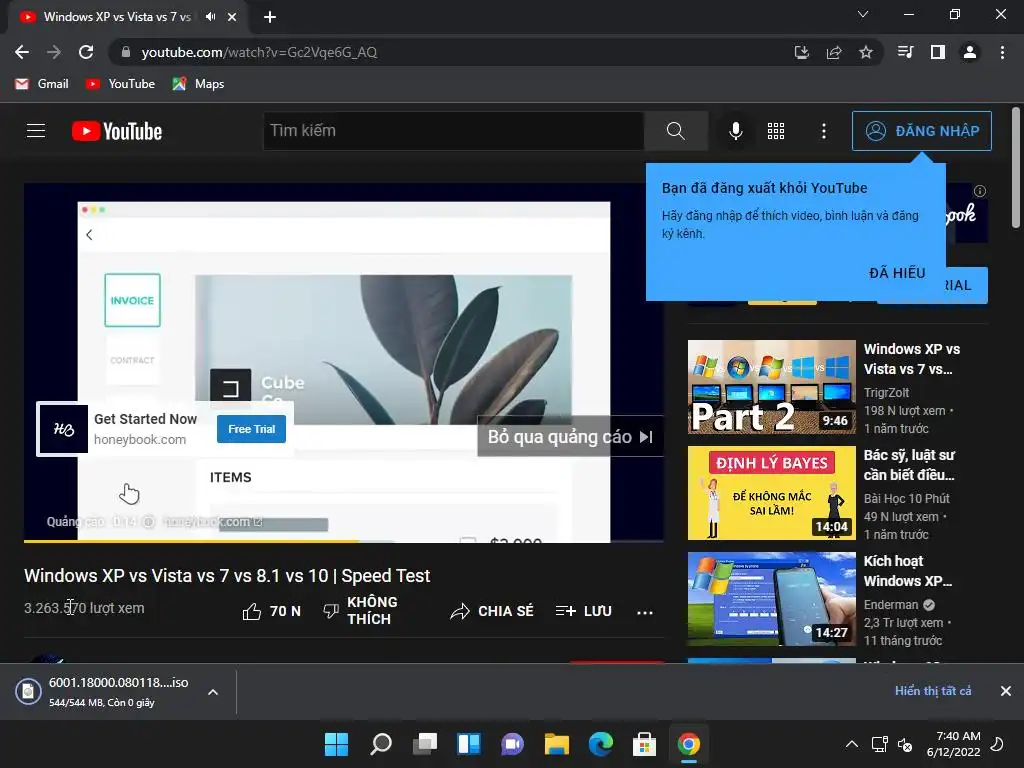Viewport: 1024px width, 768px height.
Task: Open the Chat taskbar icon
Action: click(513, 744)
